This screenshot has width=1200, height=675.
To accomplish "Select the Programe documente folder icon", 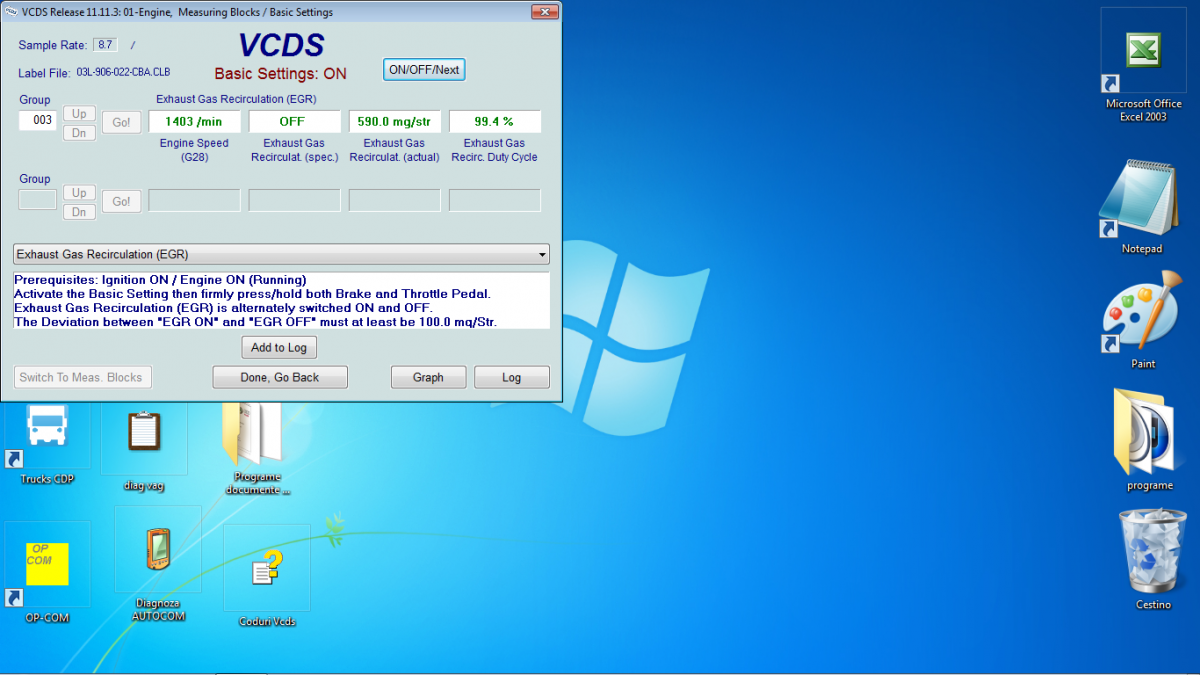I will (258, 448).
